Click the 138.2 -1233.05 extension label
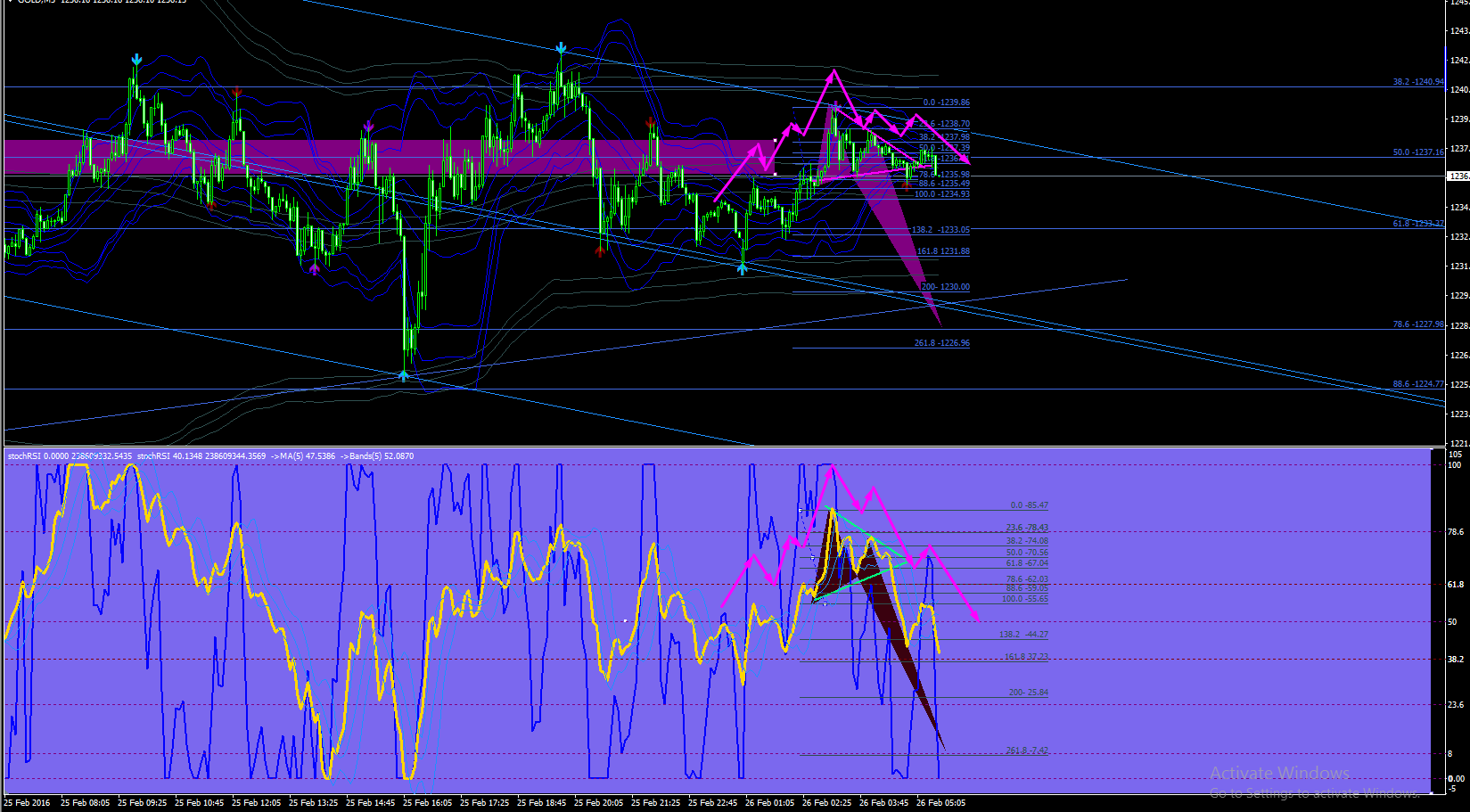 coord(940,230)
